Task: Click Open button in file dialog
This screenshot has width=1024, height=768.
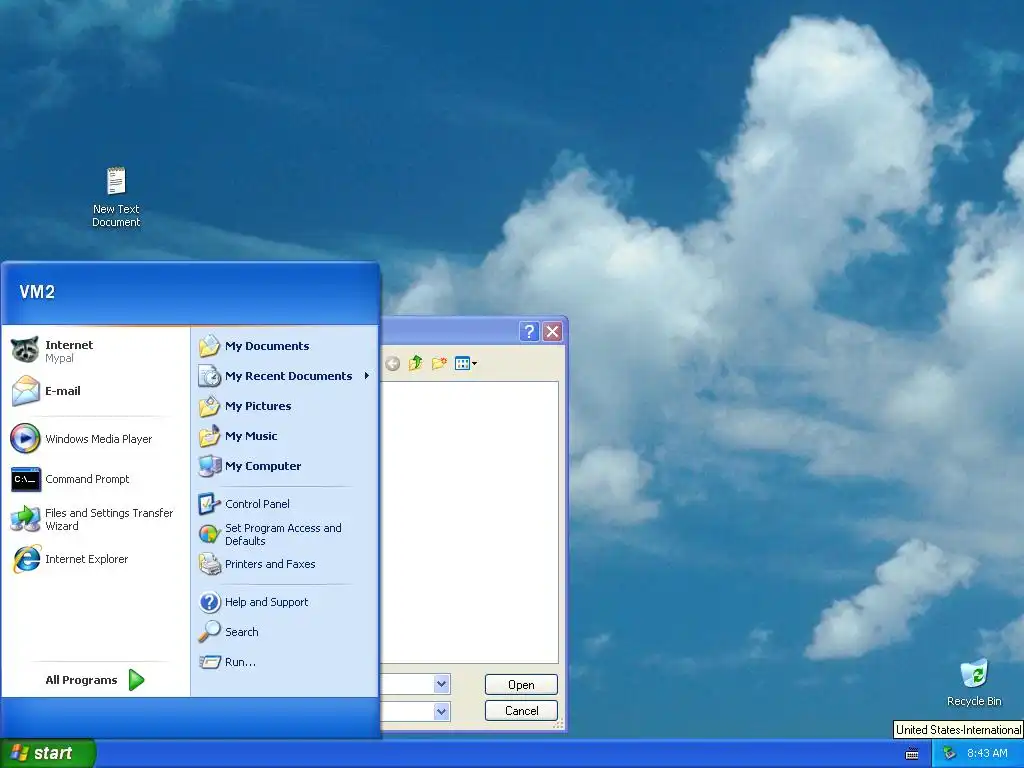Action: (x=521, y=684)
